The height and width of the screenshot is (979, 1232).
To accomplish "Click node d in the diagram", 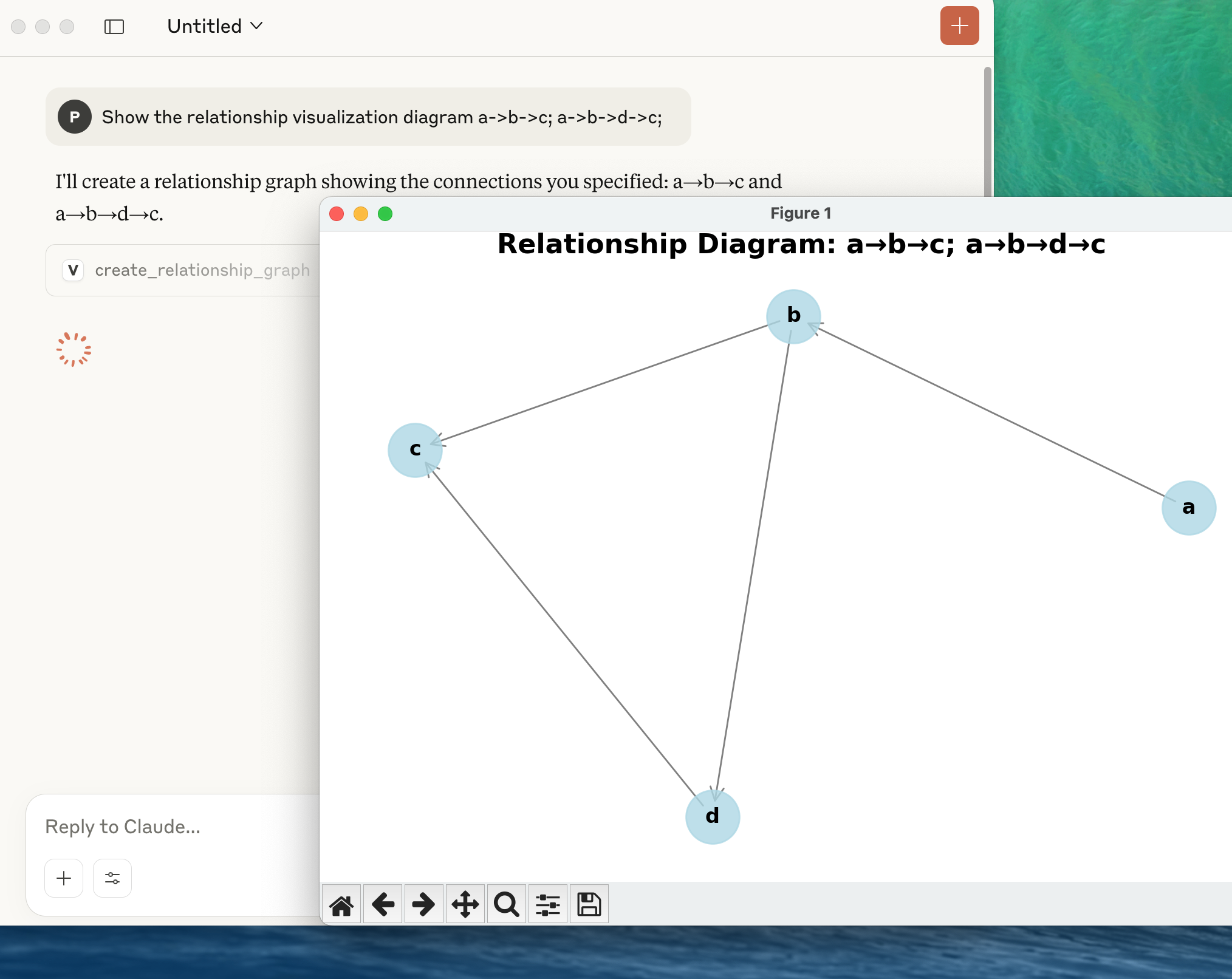I will click(x=713, y=817).
